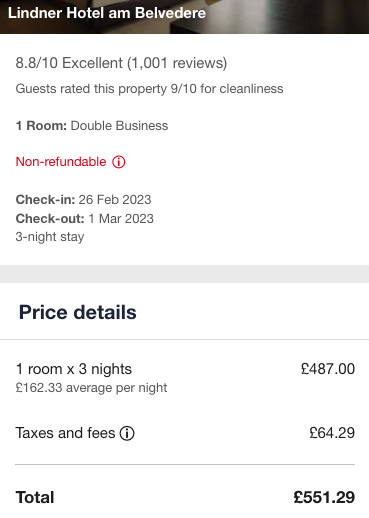This screenshot has width=369, height=518.
Task: Click the Non-refundable info icon
Action: (118, 162)
